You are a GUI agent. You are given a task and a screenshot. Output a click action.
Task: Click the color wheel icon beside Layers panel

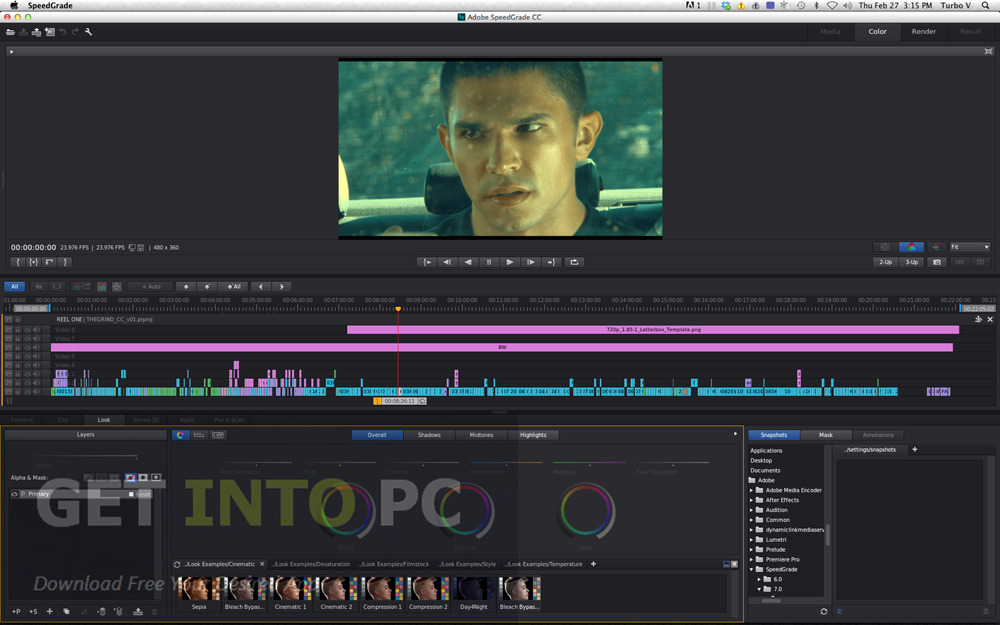pyautogui.click(x=180, y=435)
